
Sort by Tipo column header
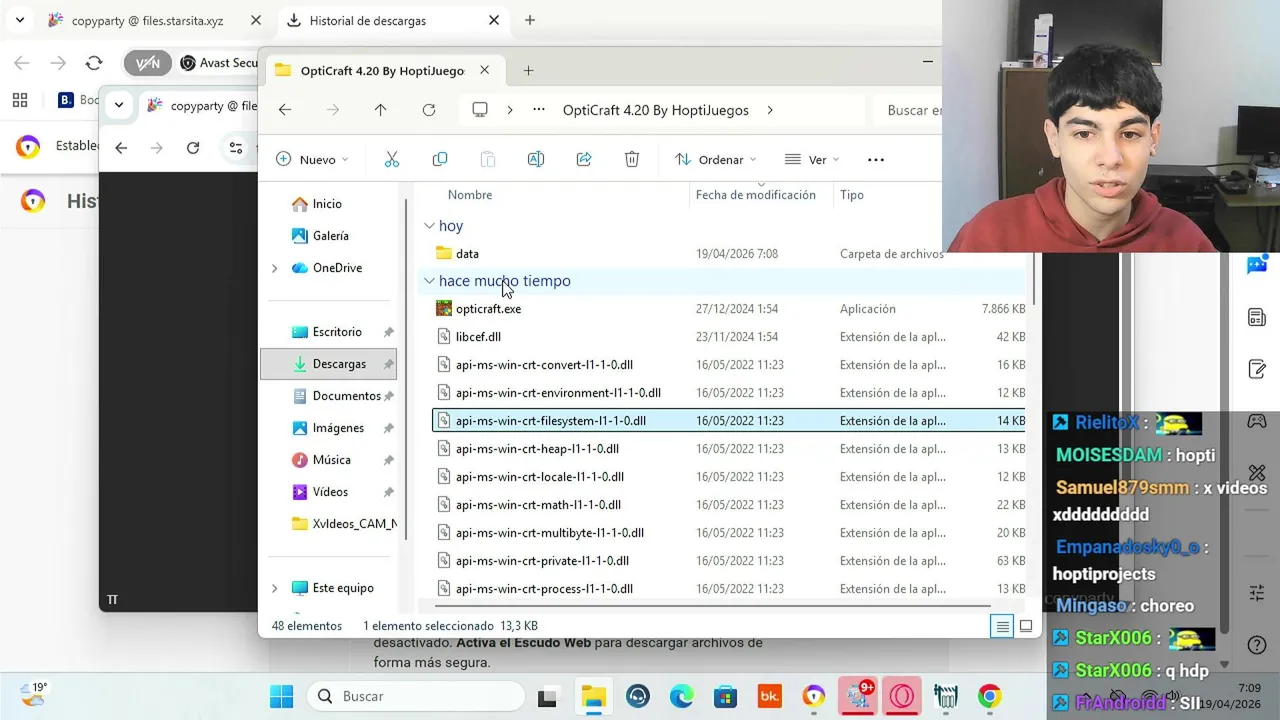point(852,195)
